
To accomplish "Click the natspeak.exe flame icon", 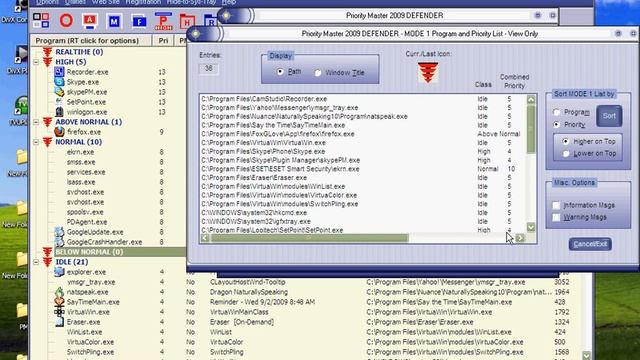I will [x=59, y=292].
